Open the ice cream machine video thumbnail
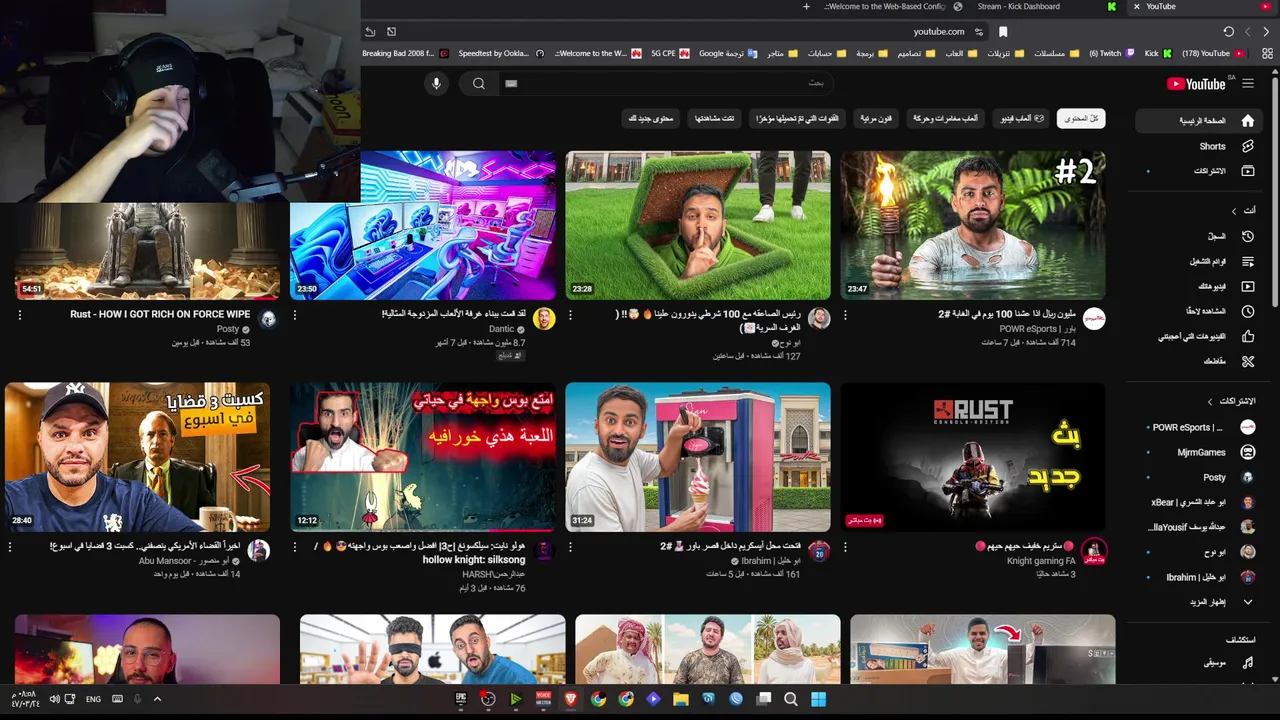 click(698, 457)
